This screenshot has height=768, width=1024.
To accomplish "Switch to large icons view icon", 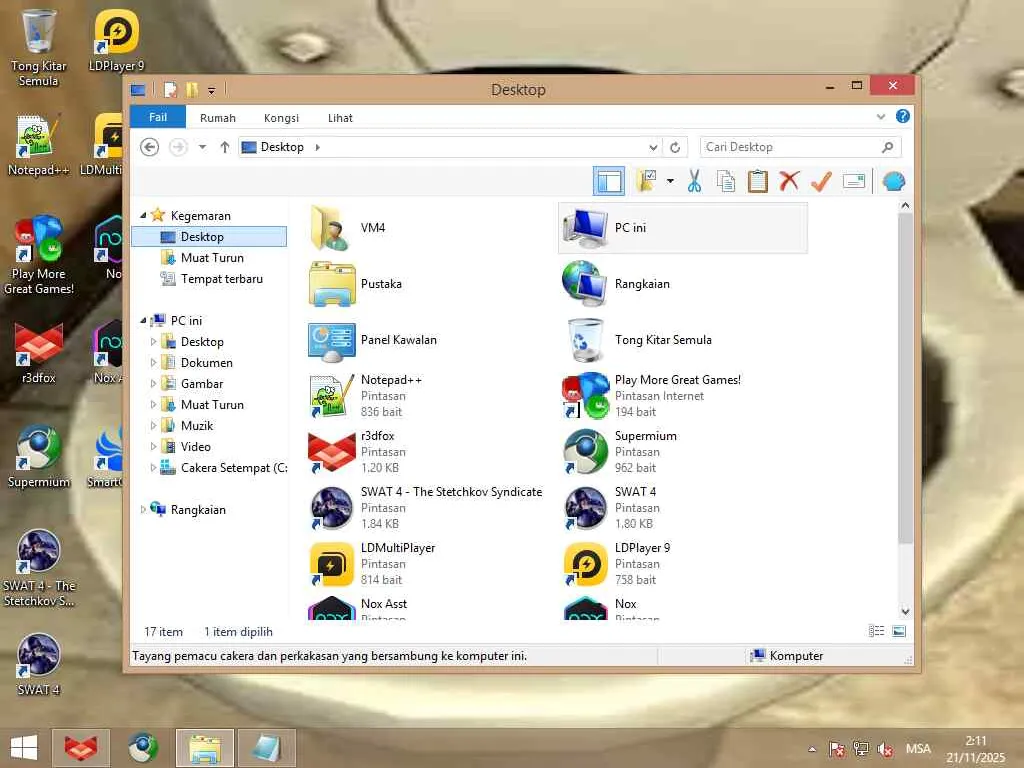I will [x=899, y=631].
